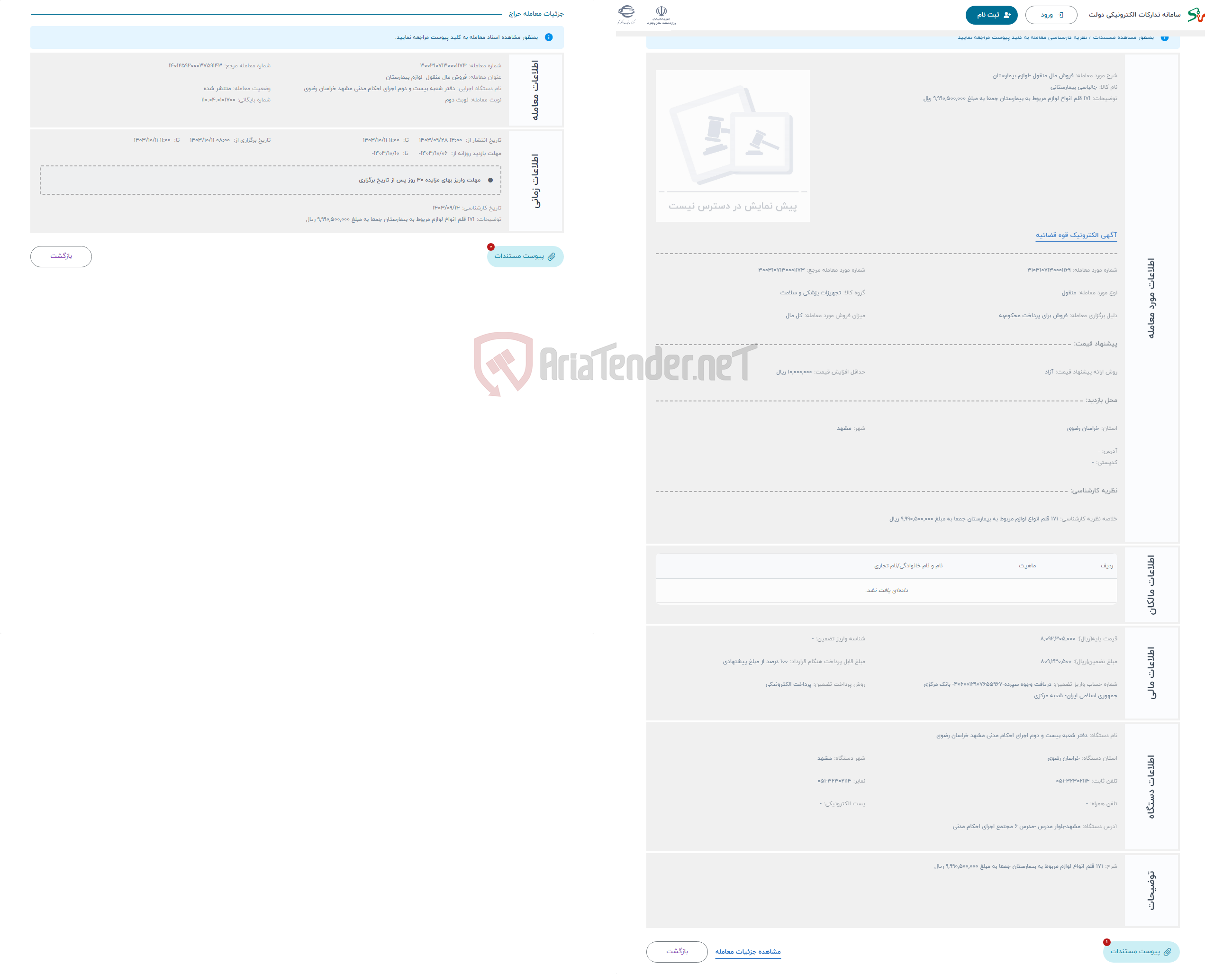Screen dimensions: 1232x974
Task: Select the آگهی الکترونیک فوق قضائیه link
Action: pos(1075,238)
